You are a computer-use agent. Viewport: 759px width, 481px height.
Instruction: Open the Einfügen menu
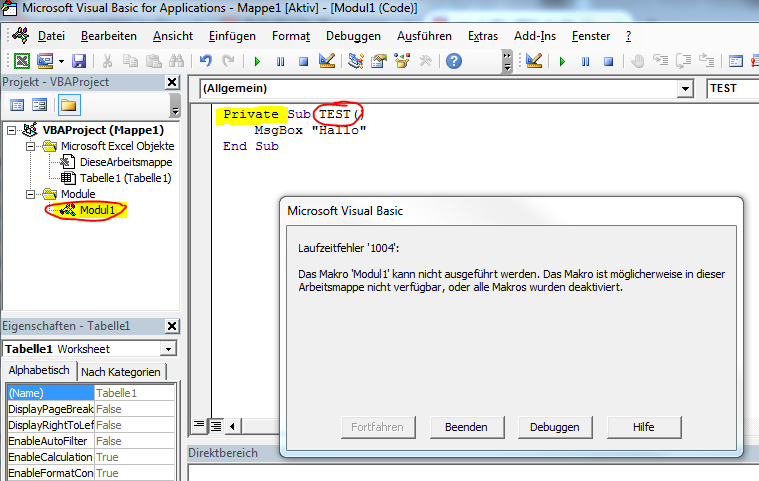coord(232,36)
